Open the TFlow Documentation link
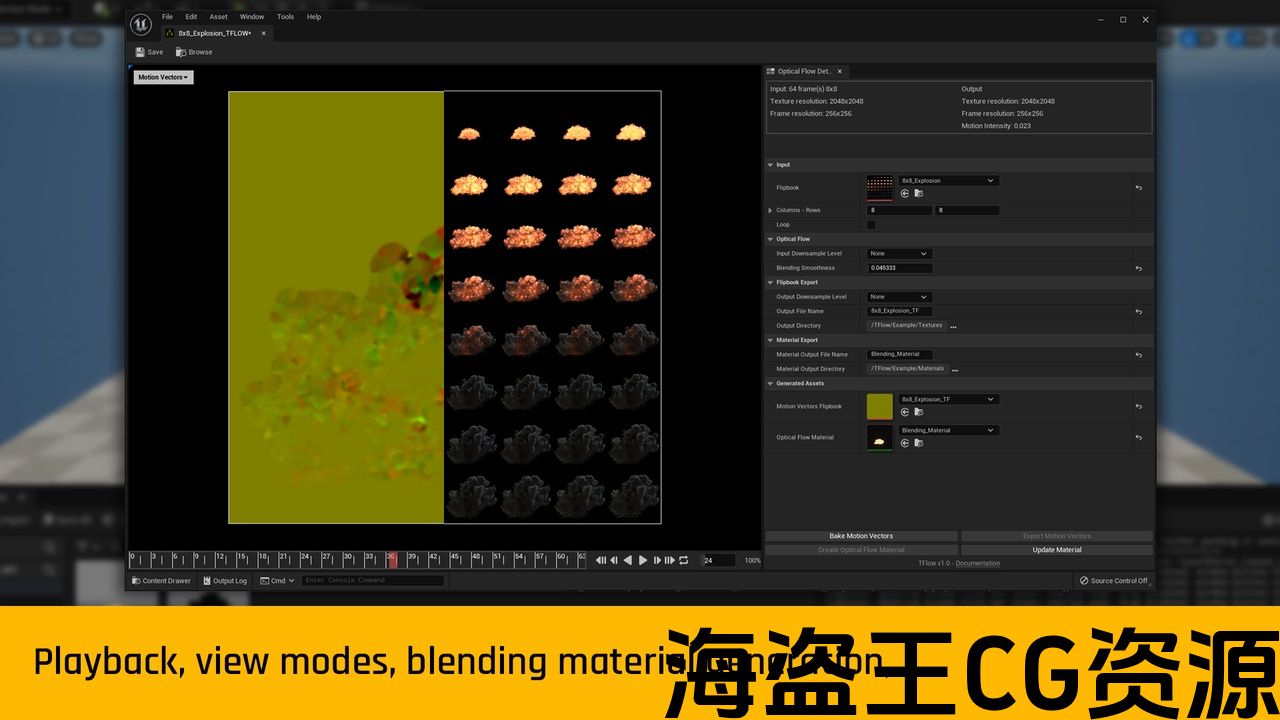 [977, 563]
